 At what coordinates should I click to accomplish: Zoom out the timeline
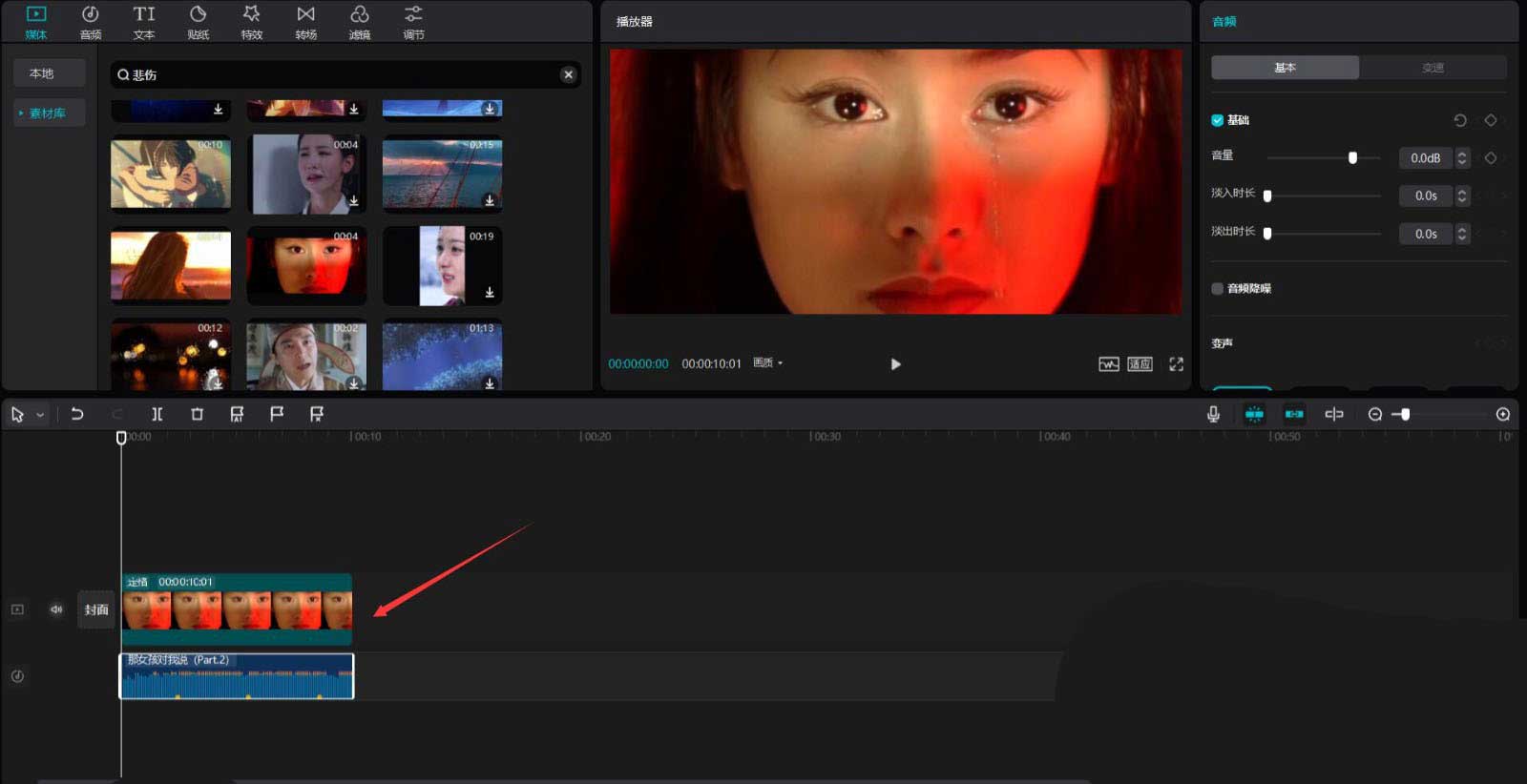(1374, 414)
